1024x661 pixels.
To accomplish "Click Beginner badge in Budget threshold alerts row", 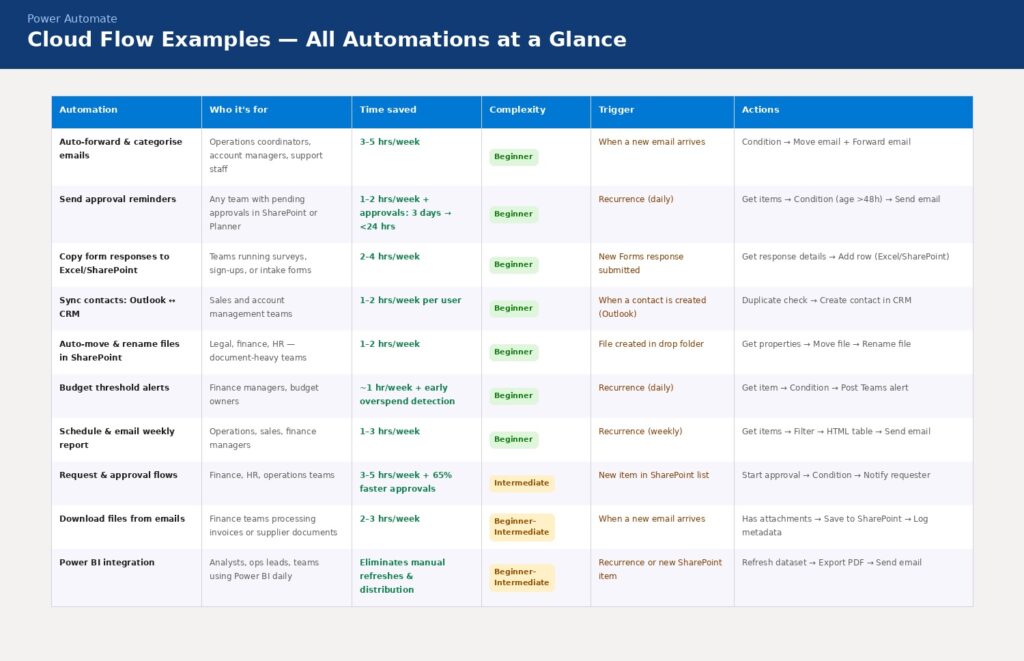I will (x=513, y=396).
